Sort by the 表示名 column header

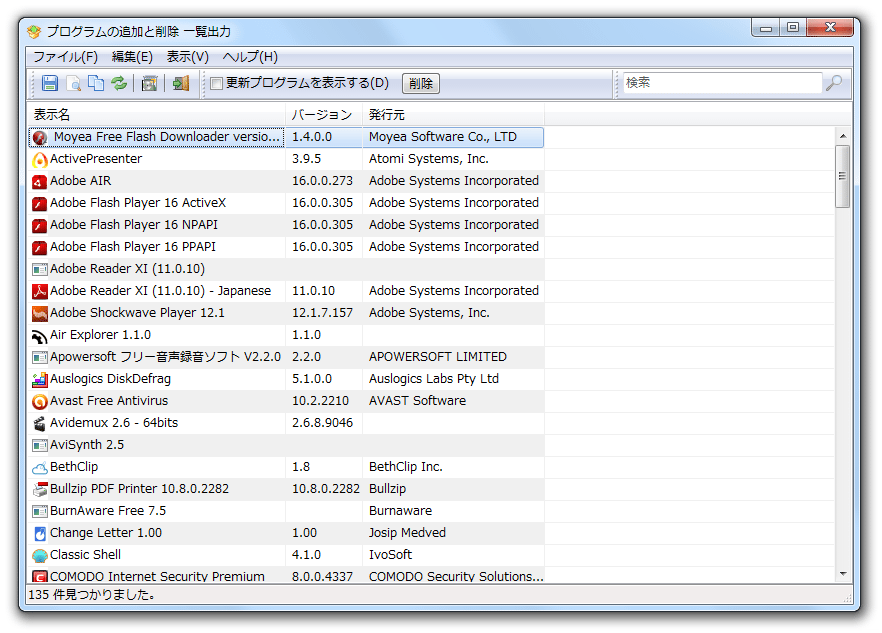pos(157,115)
